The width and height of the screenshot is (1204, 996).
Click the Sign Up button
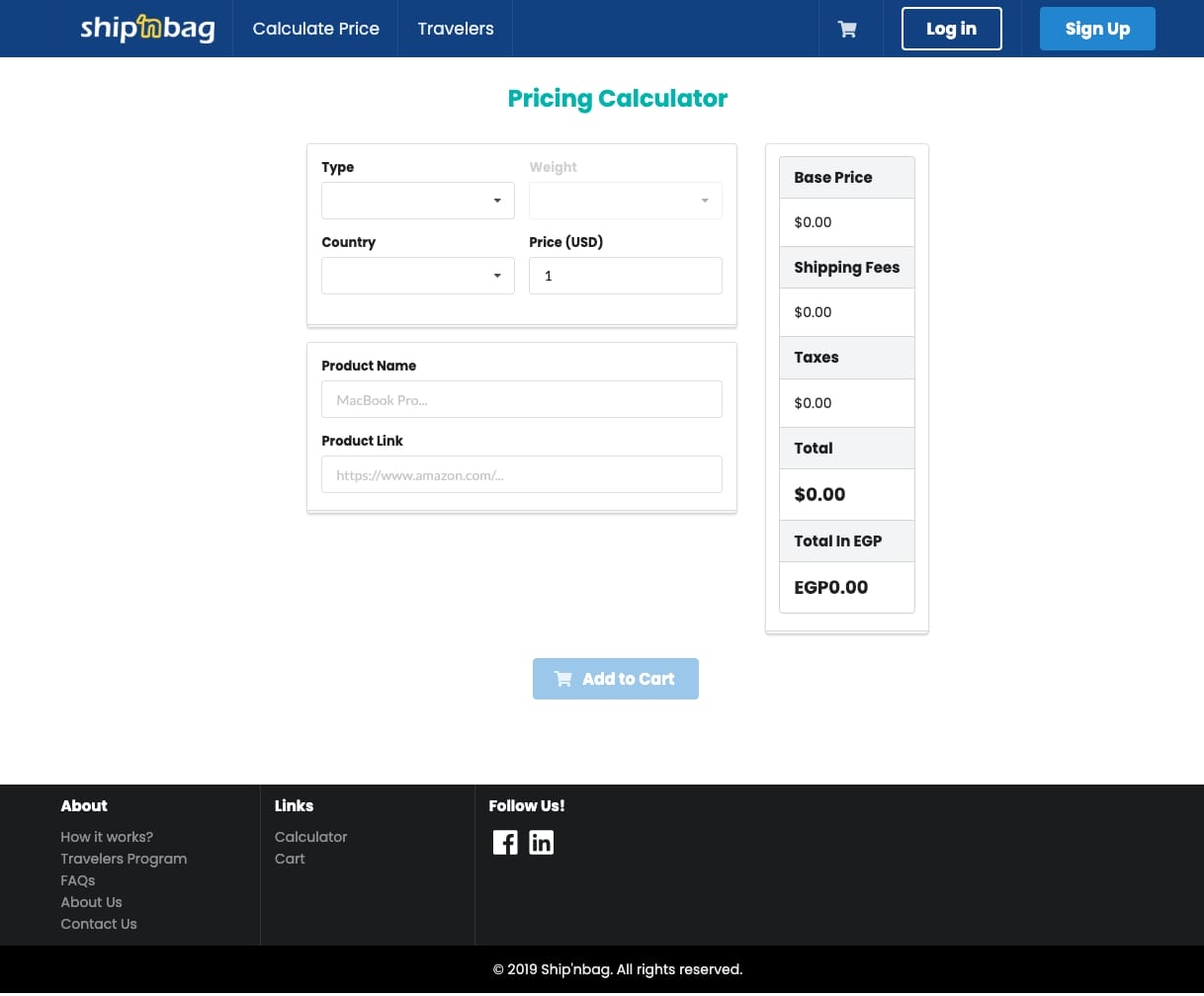tap(1096, 29)
